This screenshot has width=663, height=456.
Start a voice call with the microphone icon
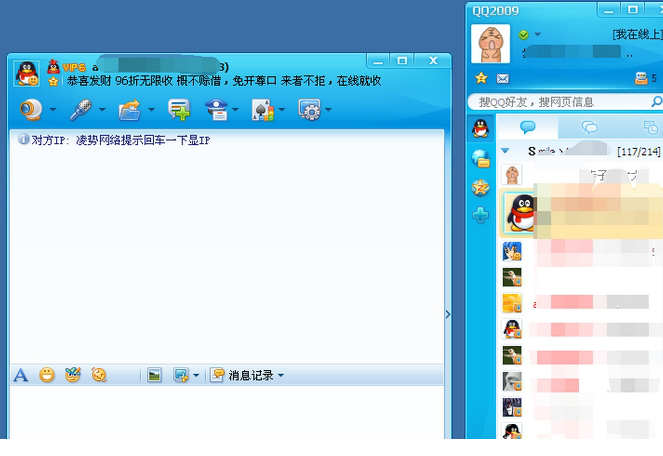81,110
